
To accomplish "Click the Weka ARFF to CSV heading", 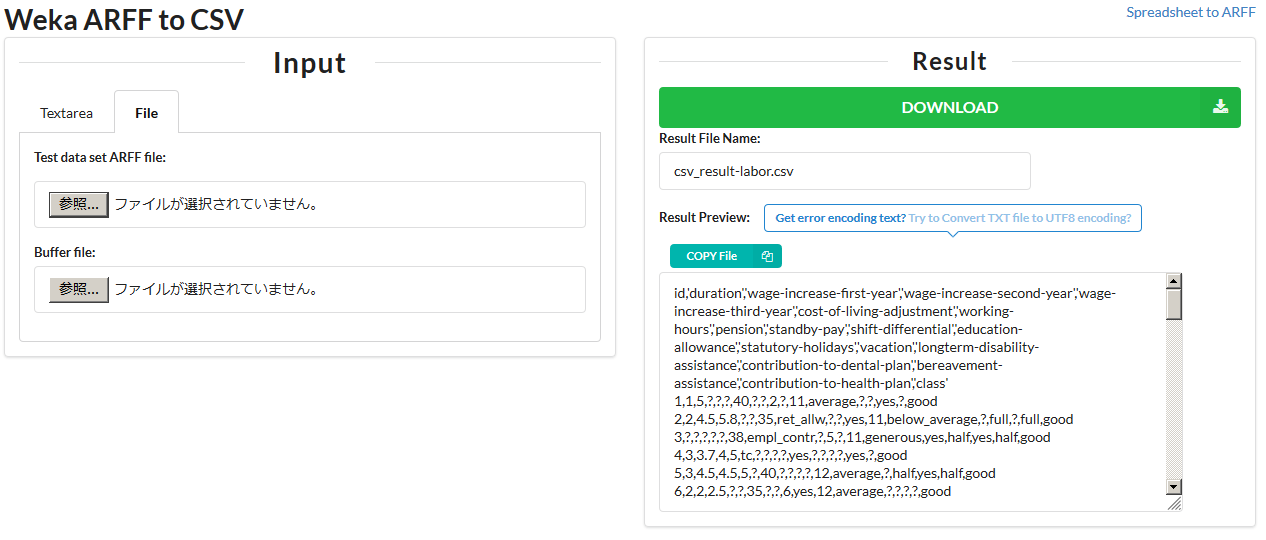I will 124,18.
